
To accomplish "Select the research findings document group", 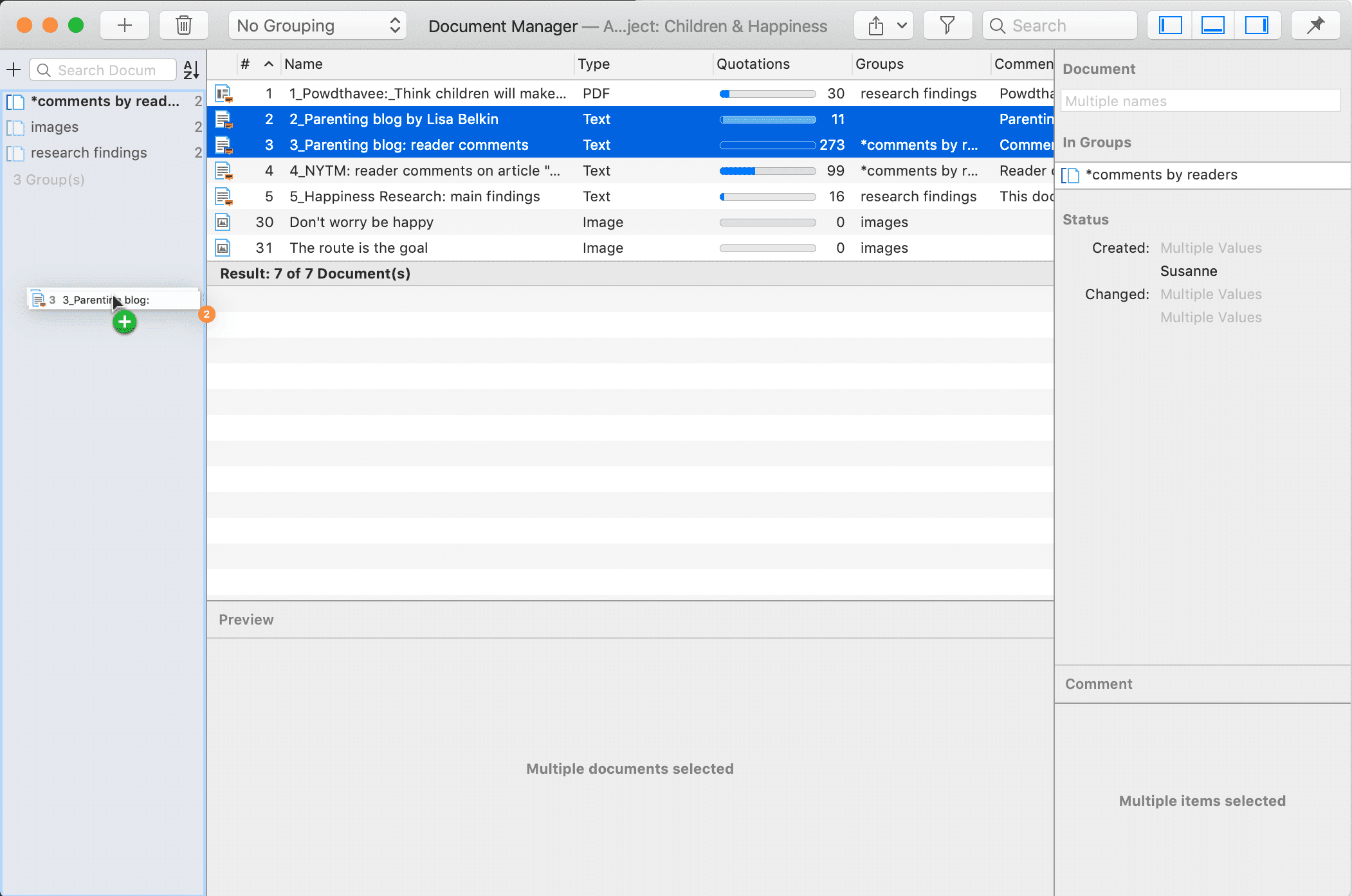I will click(103, 152).
